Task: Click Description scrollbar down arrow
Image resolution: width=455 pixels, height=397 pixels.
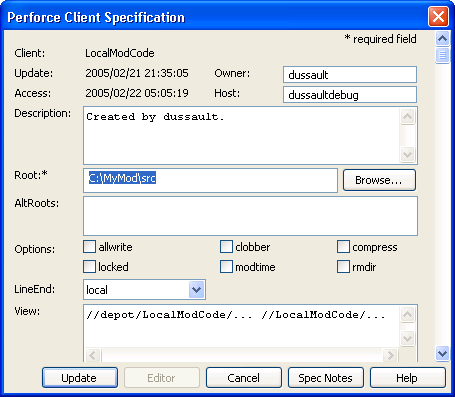Action: [x=407, y=154]
